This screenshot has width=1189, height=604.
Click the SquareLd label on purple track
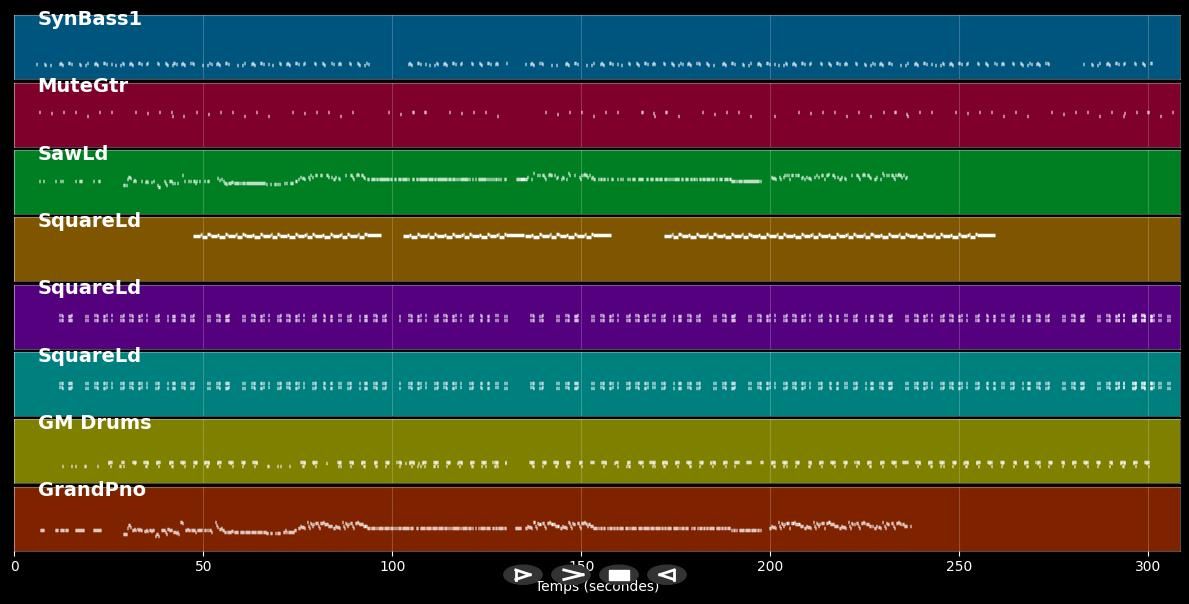(89, 288)
